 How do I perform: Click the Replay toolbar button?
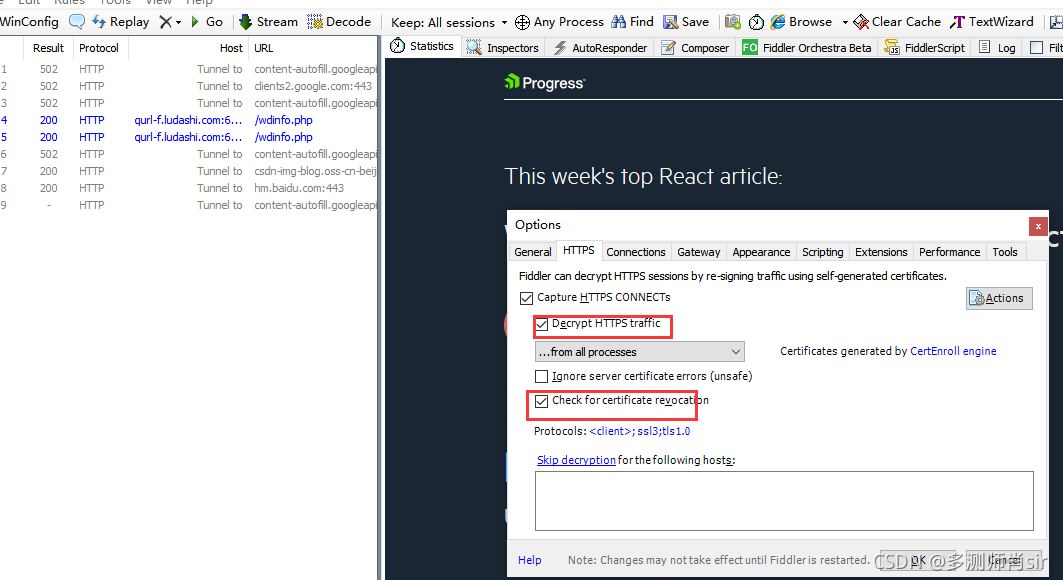click(121, 22)
